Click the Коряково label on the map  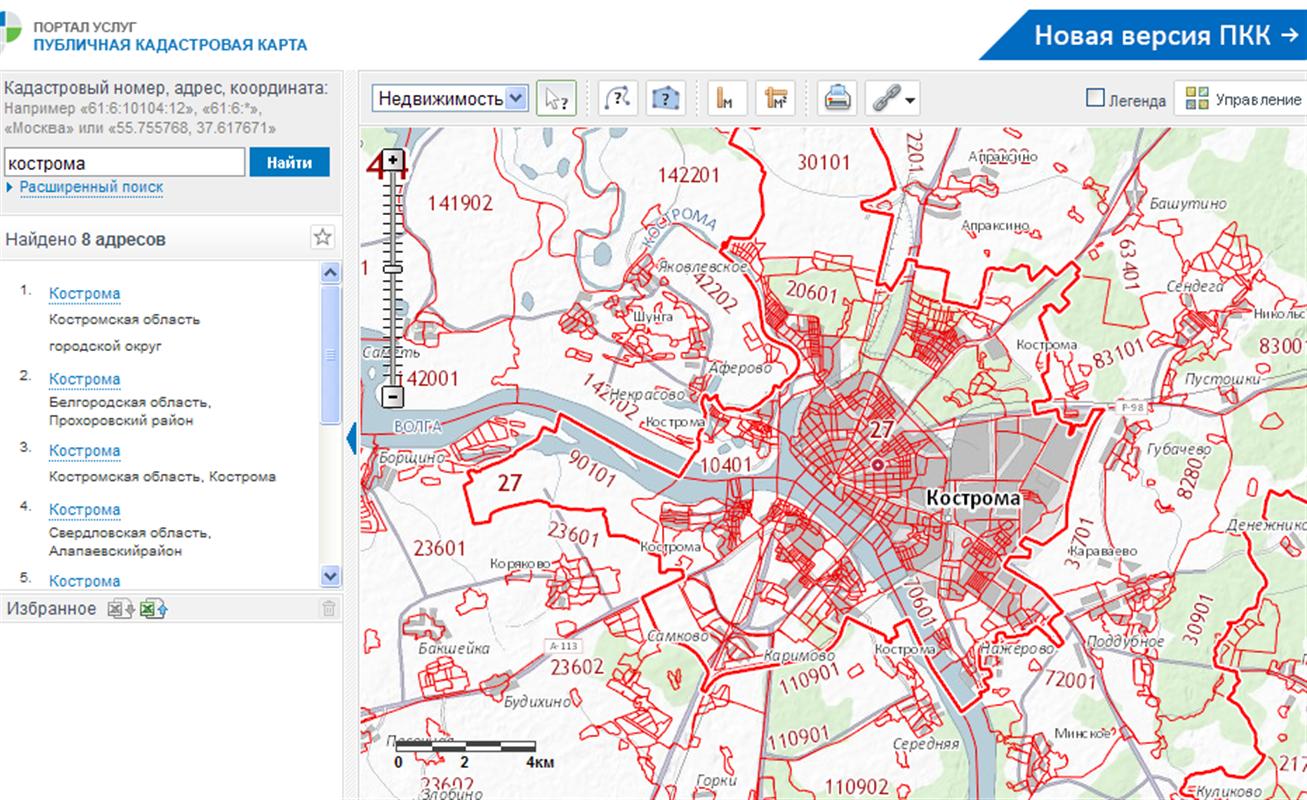520,564
